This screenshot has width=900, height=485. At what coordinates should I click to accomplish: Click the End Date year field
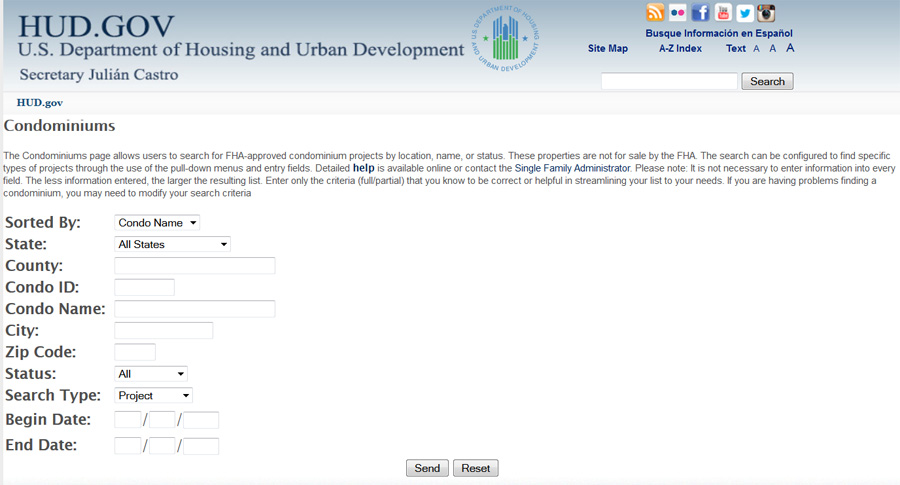(x=201, y=446)
